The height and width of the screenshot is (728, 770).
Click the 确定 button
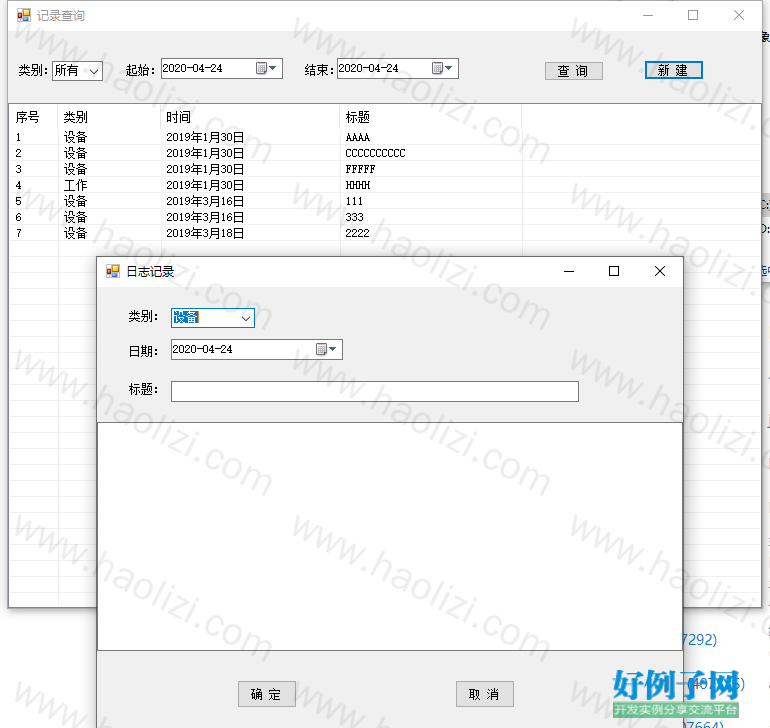click(x=267, y=694)
